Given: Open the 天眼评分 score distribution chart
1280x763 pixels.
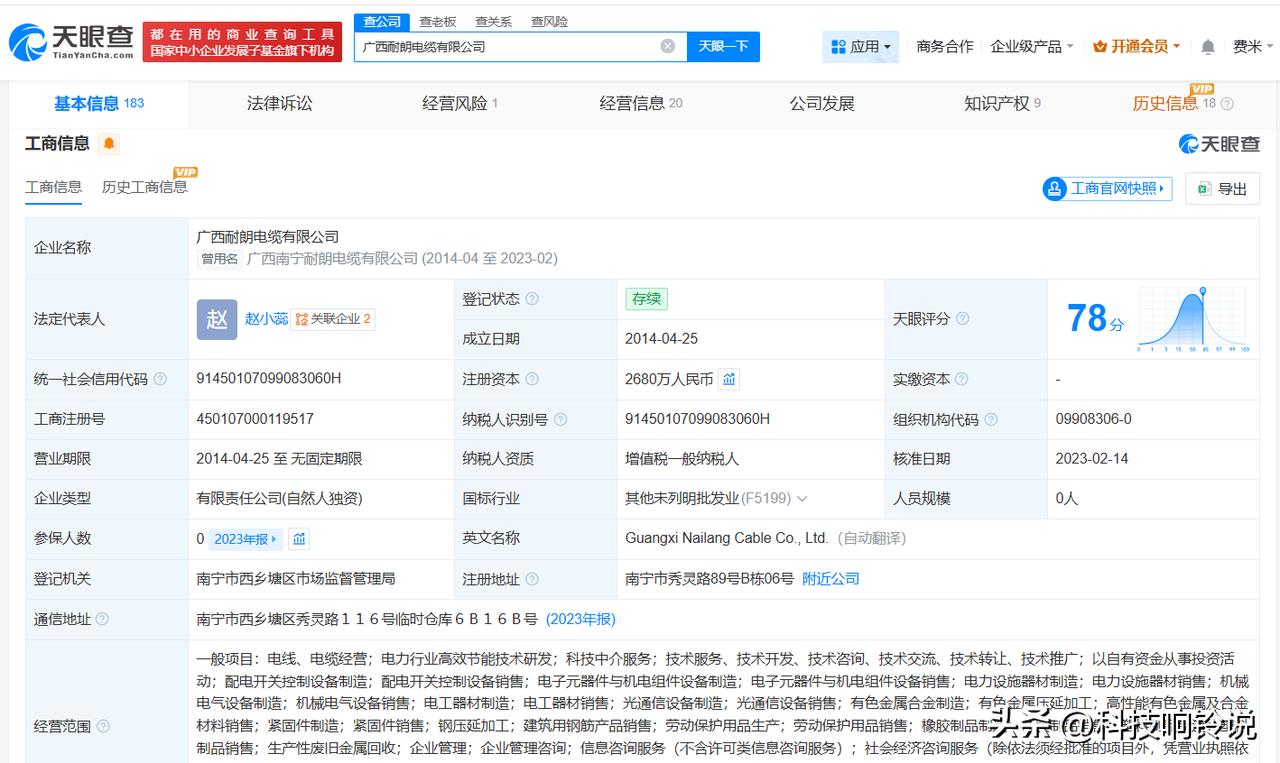Looking at the screenshot, I should 1192,319.
